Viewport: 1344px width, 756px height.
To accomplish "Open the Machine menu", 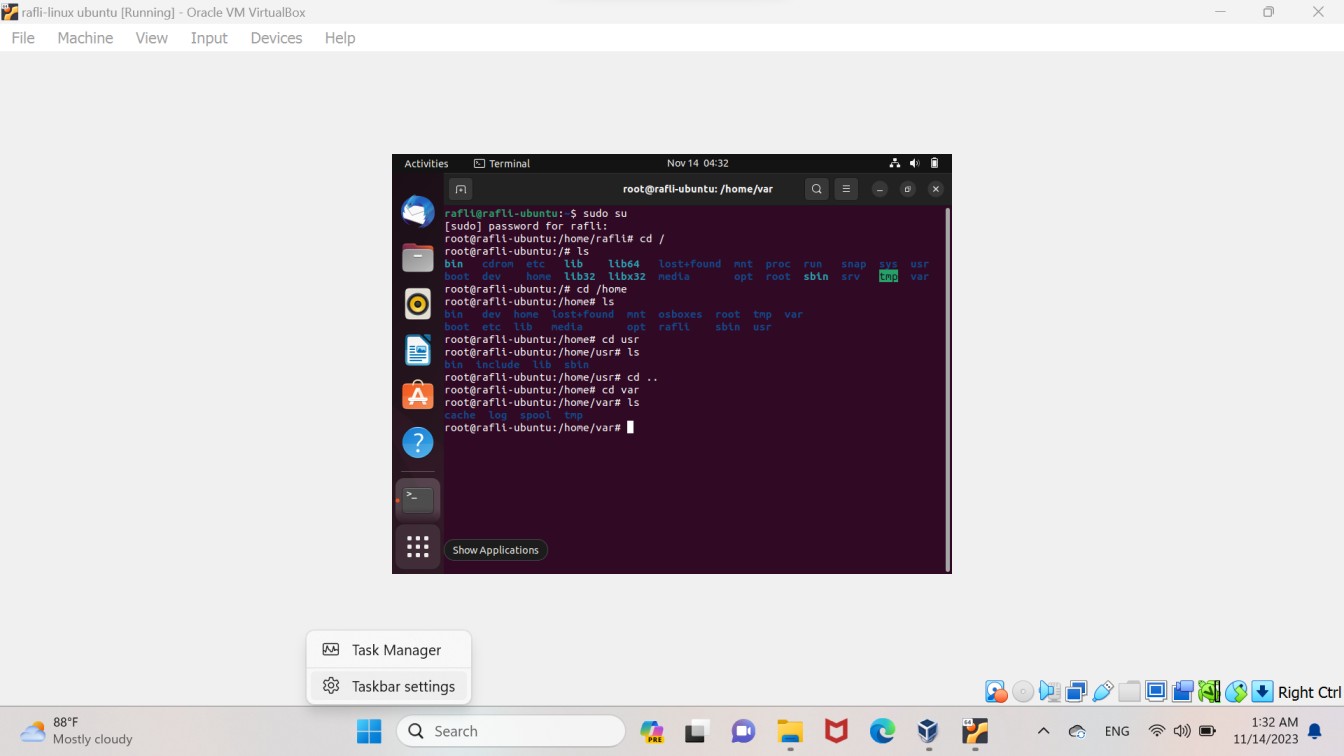I will (x=85, y=38).
